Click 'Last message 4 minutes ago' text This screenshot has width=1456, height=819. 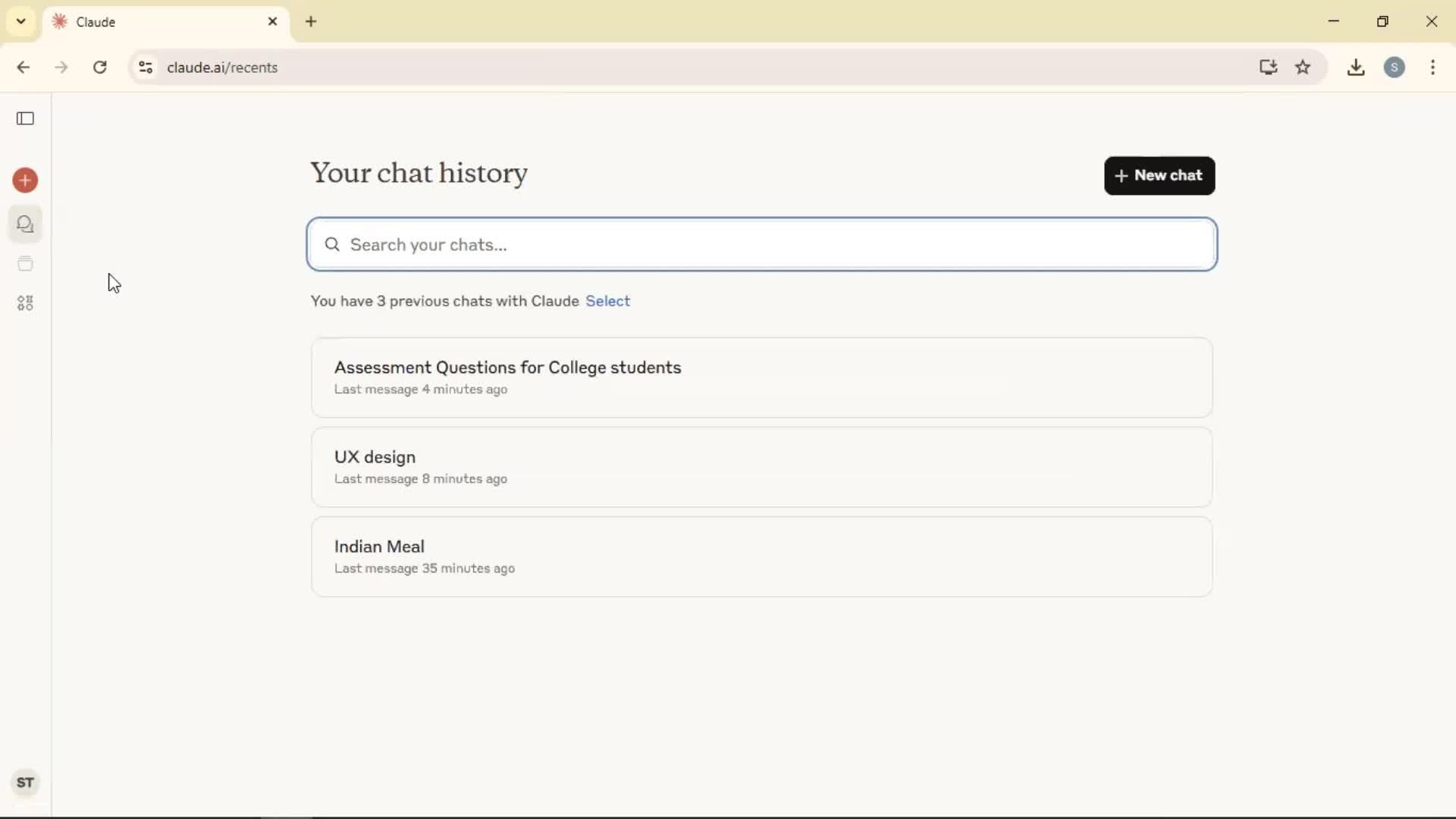[x=421, y=390]
